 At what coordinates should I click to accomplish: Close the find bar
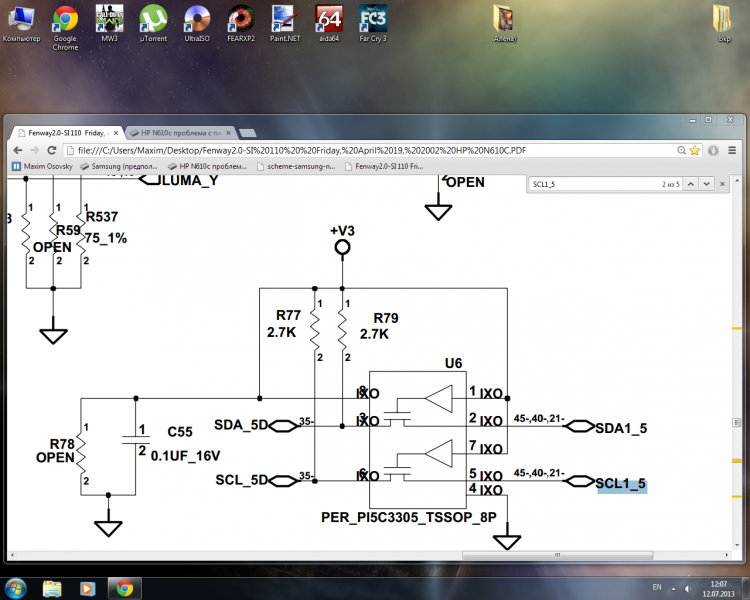(722, 184)
